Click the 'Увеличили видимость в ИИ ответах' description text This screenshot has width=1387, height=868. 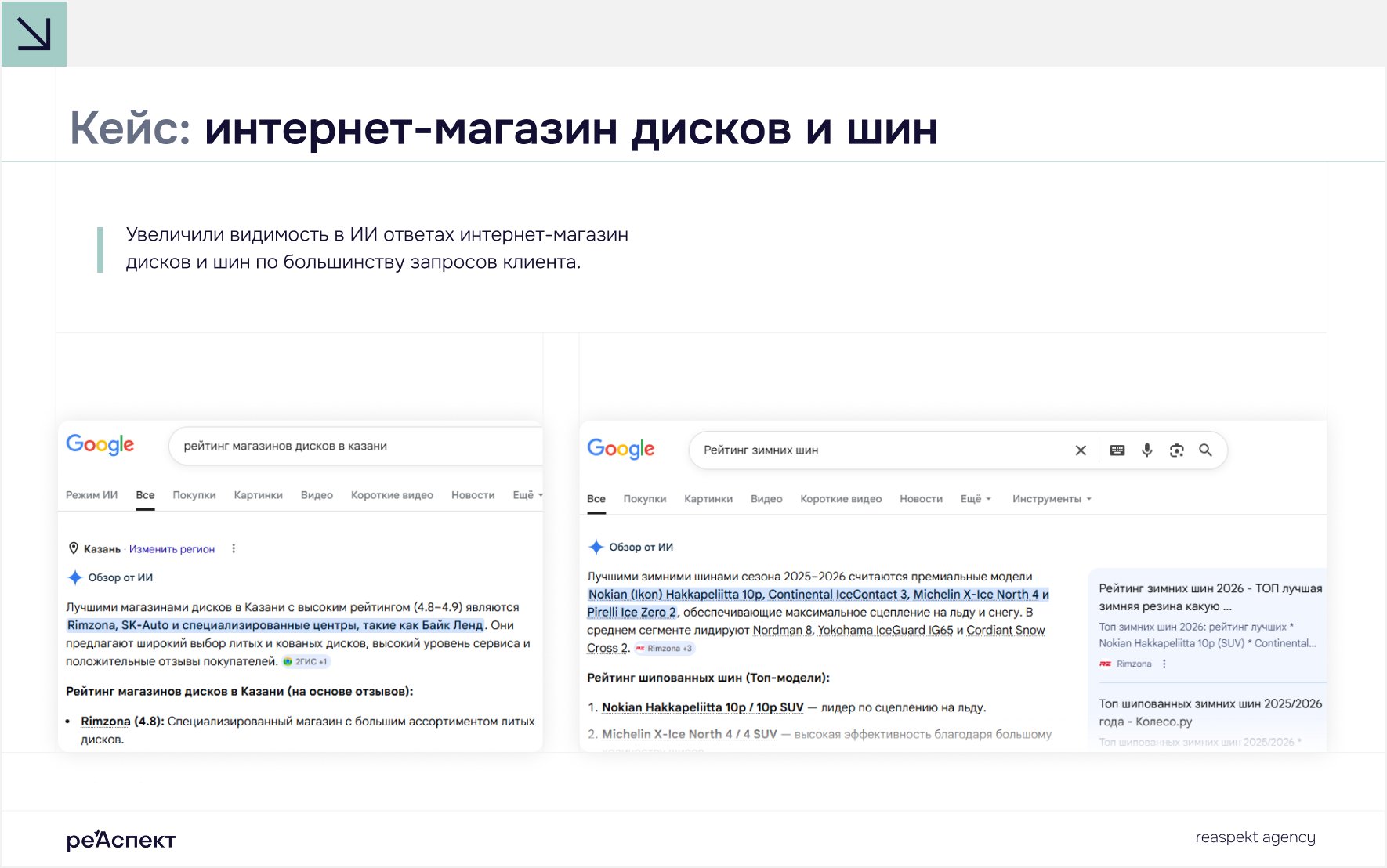click(377, 248)
